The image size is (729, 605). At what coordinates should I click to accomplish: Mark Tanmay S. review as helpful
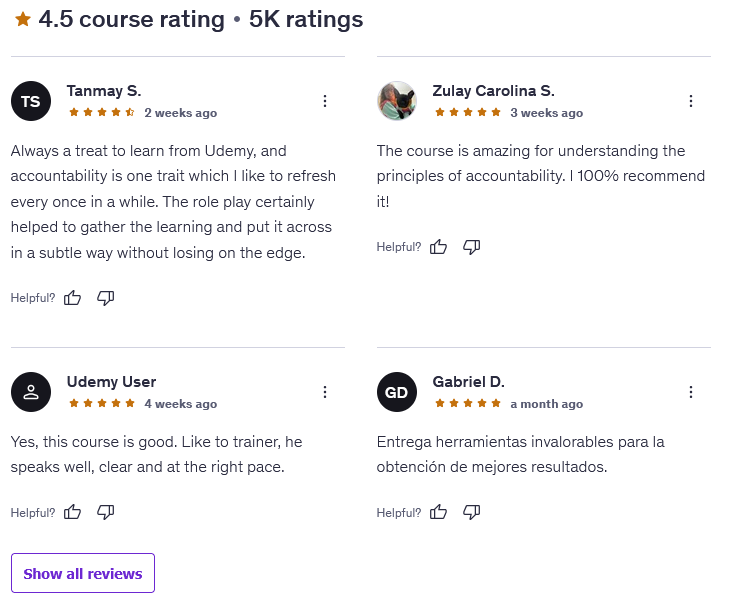coord(73,298)
